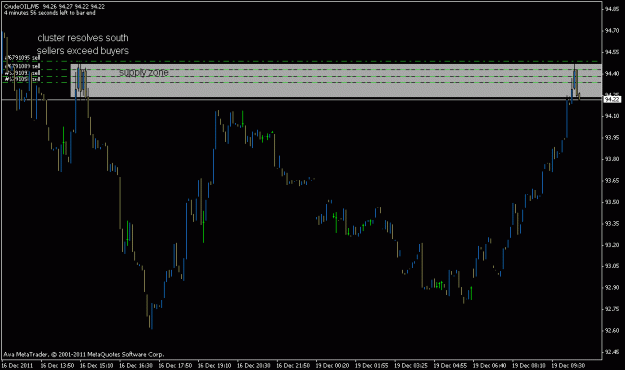
Task: Click the 92.90 price axis label
Action: [x=612, y=287]
